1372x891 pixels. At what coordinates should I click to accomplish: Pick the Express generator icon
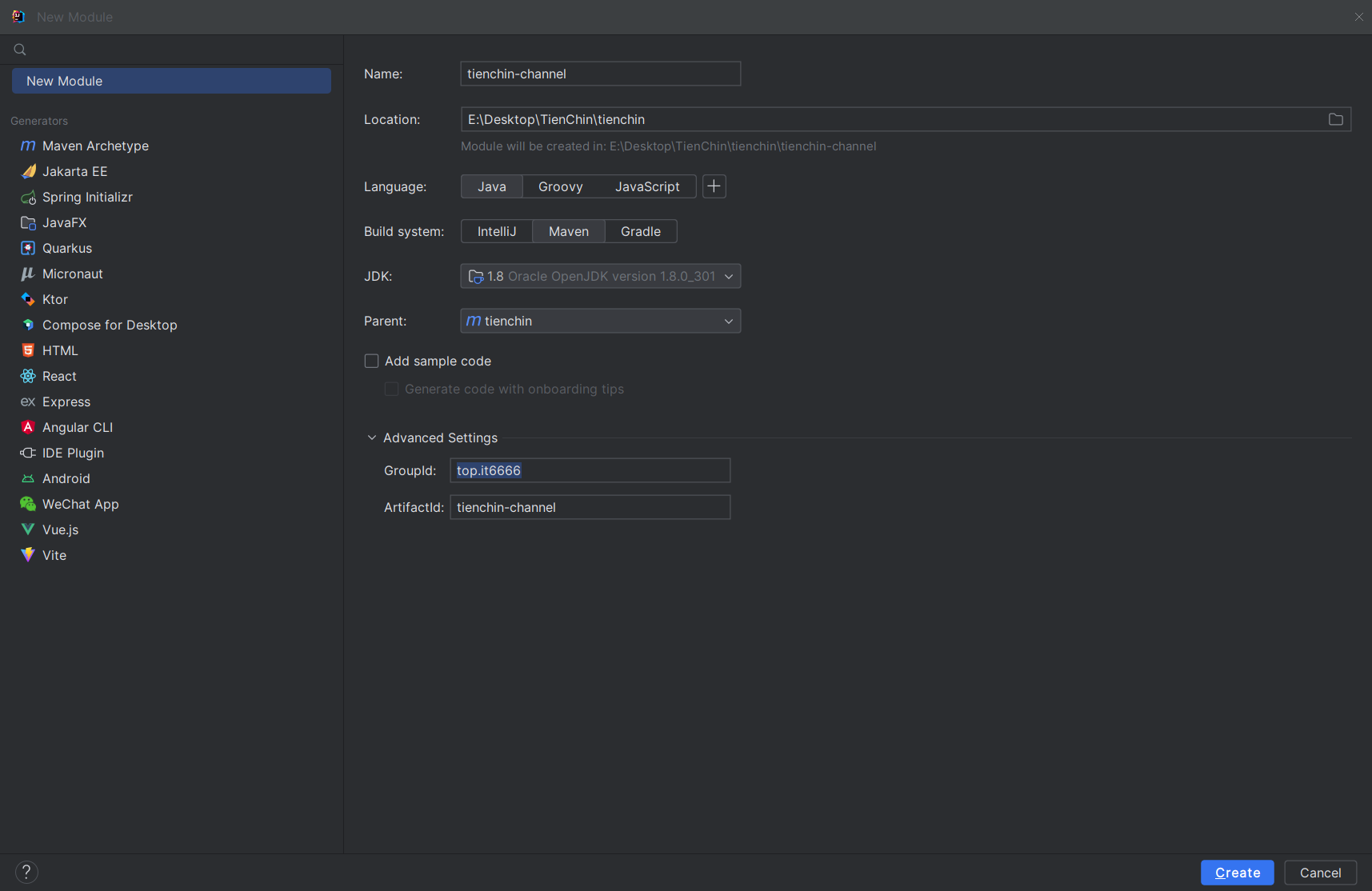click(x=28, y=402)
